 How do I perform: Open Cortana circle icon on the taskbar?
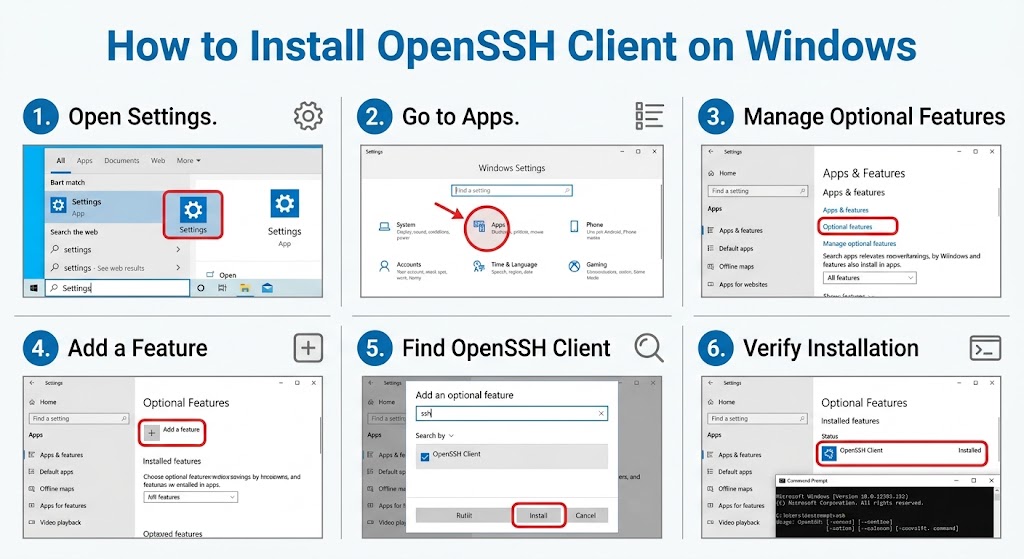201,288
